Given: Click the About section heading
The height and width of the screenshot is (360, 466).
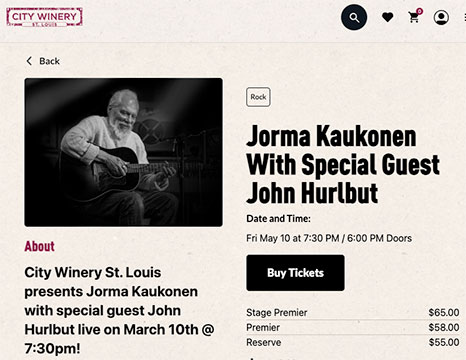Looking at the screenshot, I should (39, 246).
